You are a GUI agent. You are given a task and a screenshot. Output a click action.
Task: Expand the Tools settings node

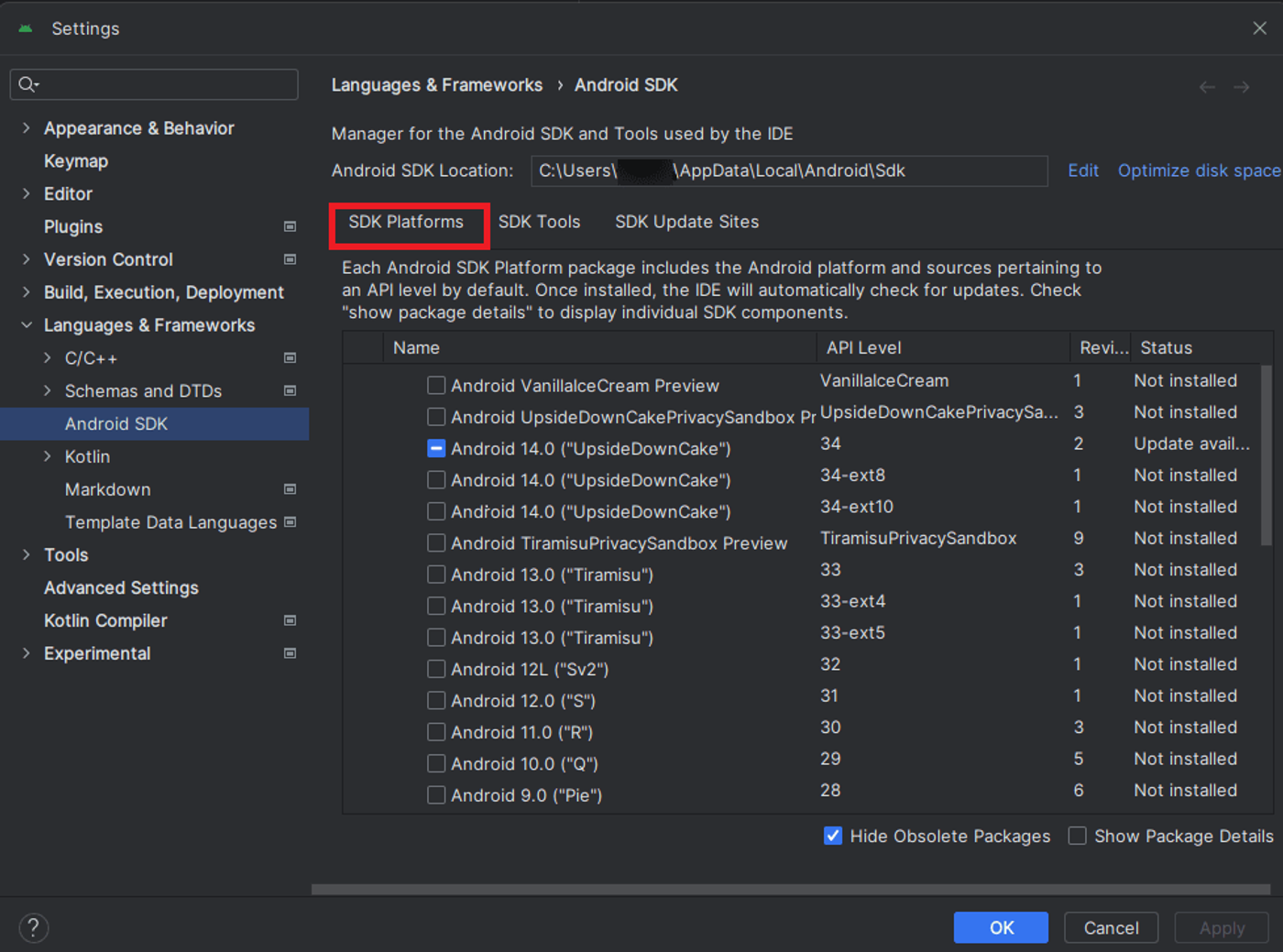[x=26, y=554]
